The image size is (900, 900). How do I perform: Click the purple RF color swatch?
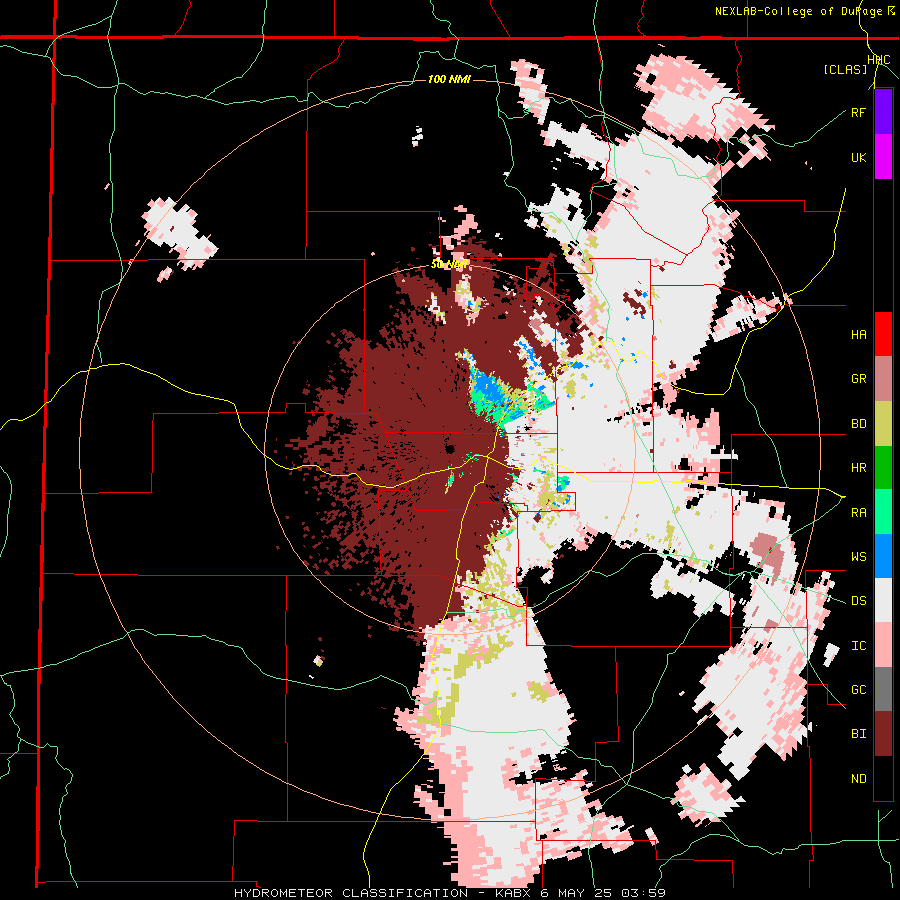click(883, 112)
